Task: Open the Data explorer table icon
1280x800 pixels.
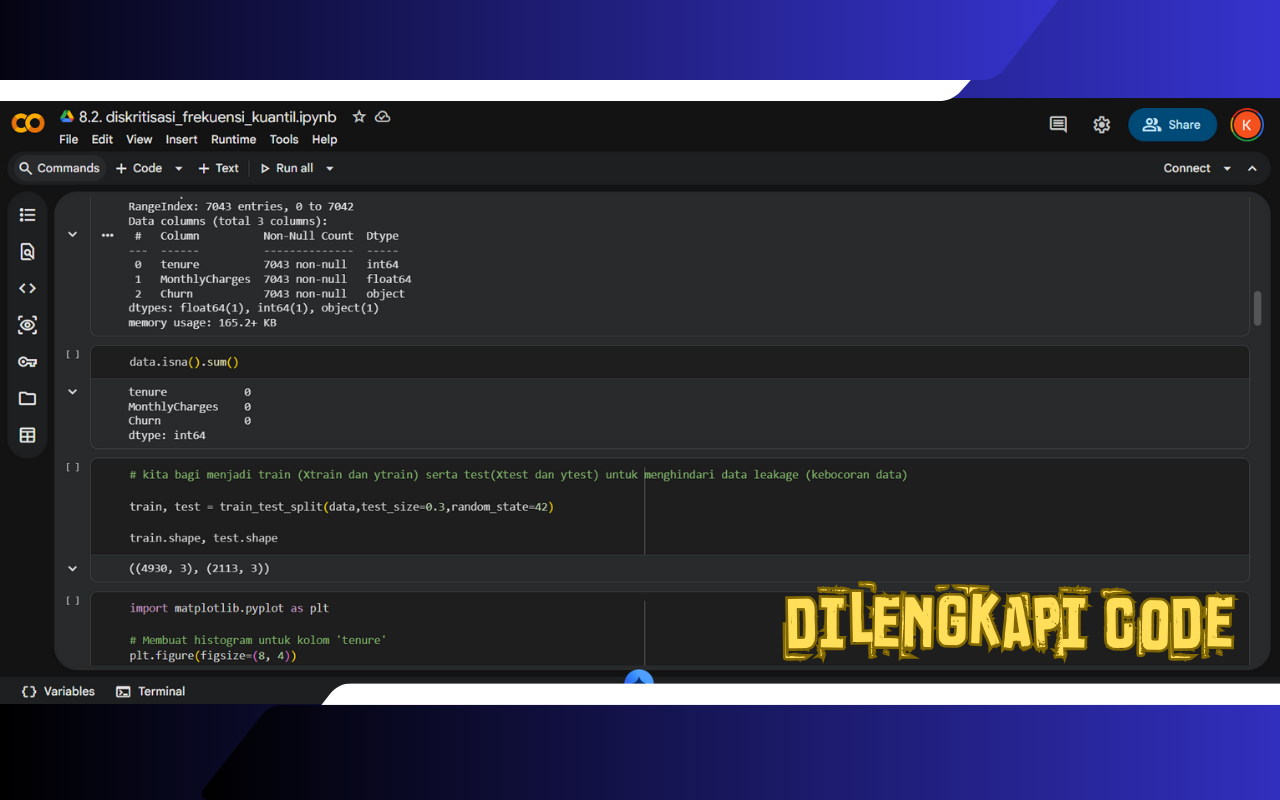Action: click(27, 435)
